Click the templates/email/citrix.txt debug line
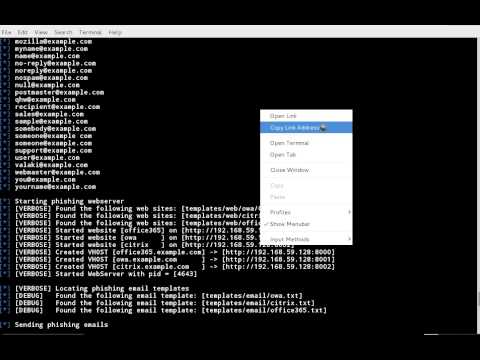This screenshot has height=360, width=480. pos(165,303)
